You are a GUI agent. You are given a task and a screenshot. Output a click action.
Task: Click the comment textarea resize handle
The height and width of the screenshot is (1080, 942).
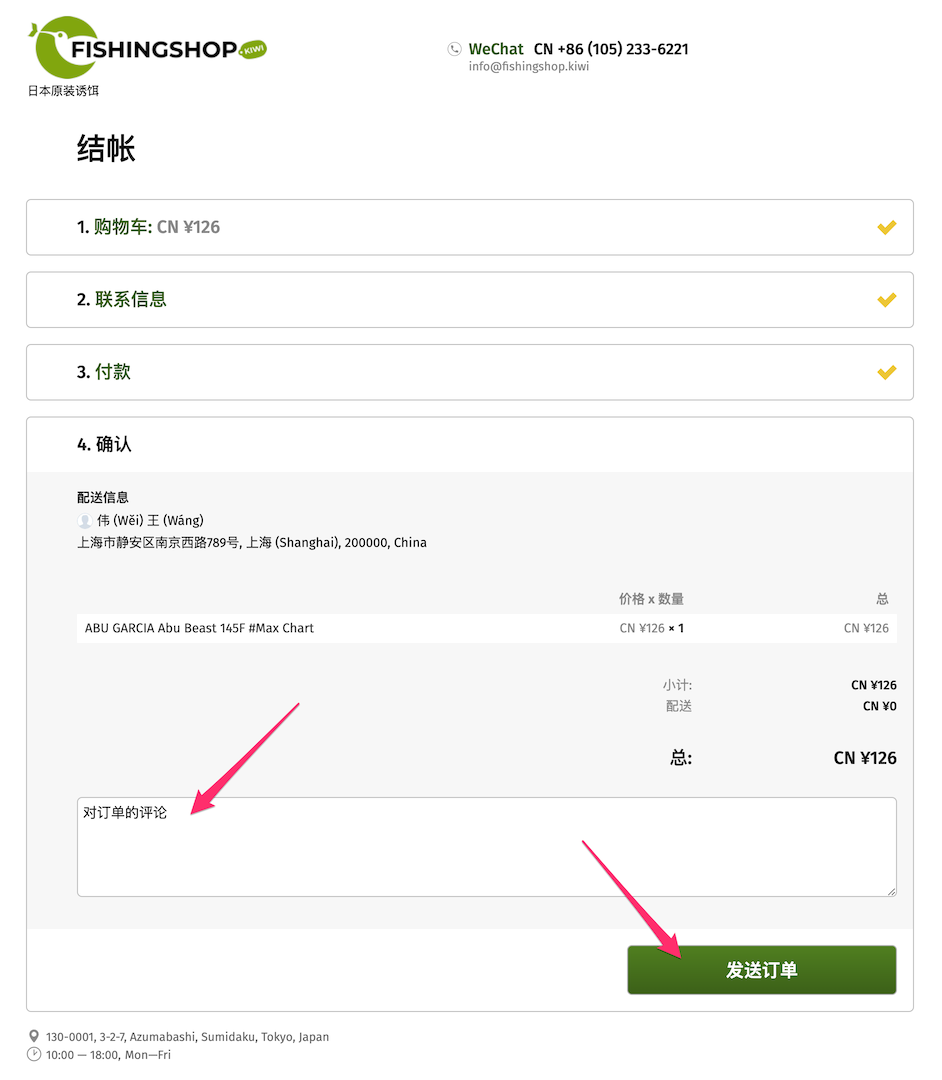pos(891,891)
